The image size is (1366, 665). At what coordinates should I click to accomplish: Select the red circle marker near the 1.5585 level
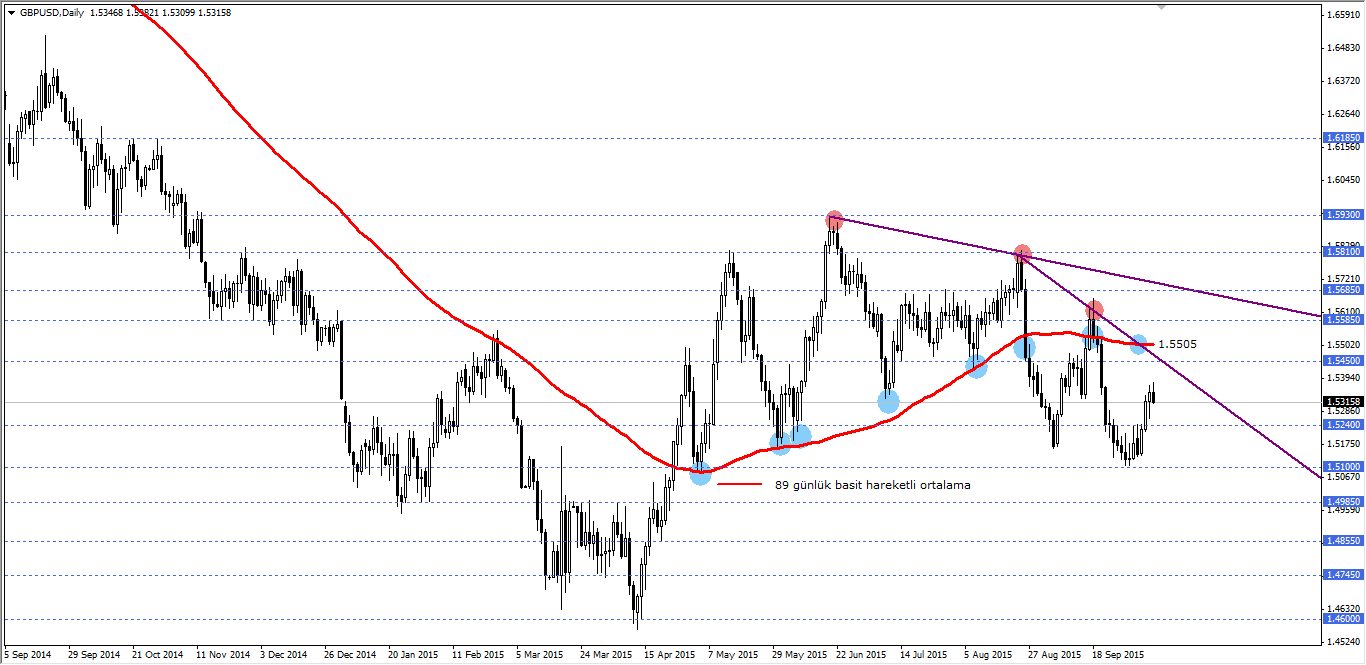pos(1095,309)
